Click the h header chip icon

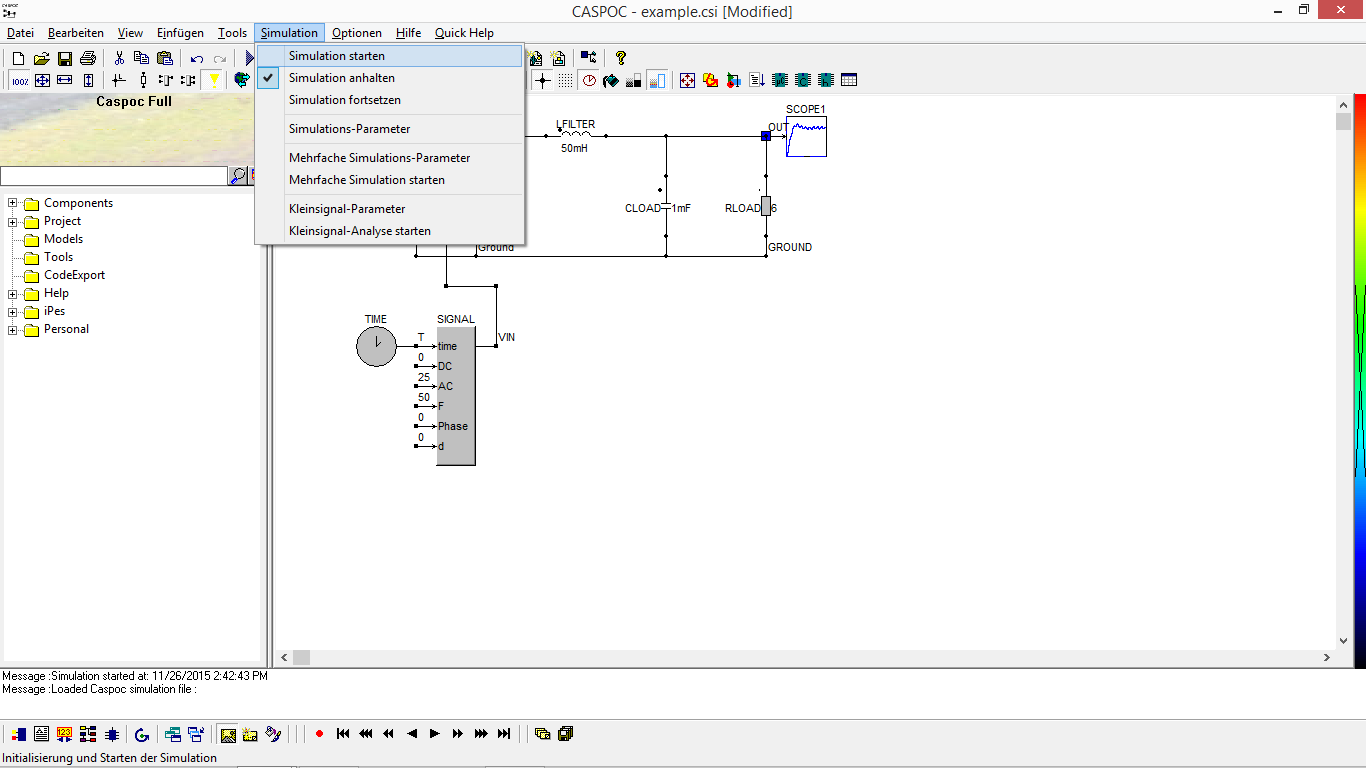(x=826, y=80)
